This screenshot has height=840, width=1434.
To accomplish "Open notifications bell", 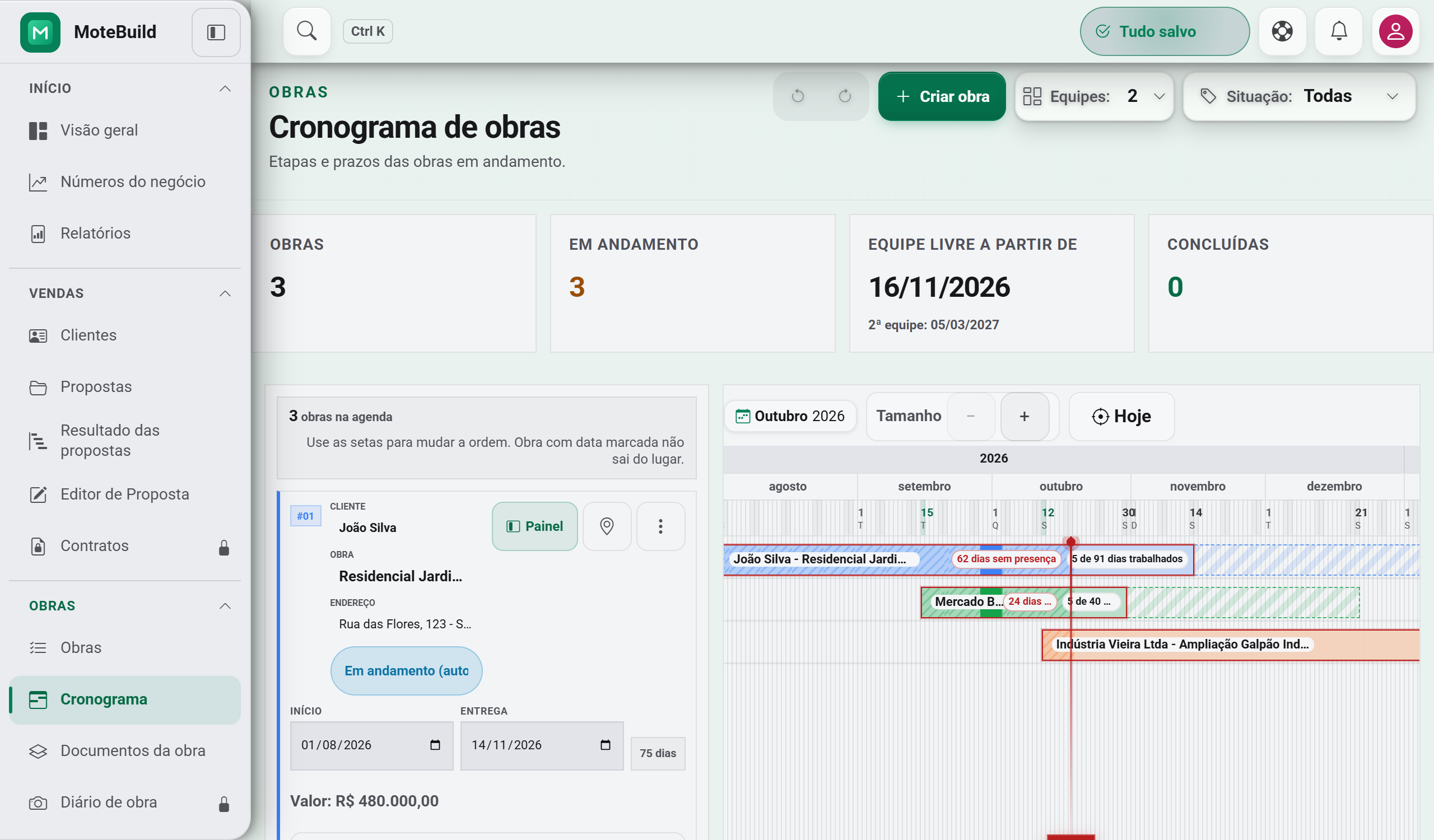I will (x=1338, y=31).
